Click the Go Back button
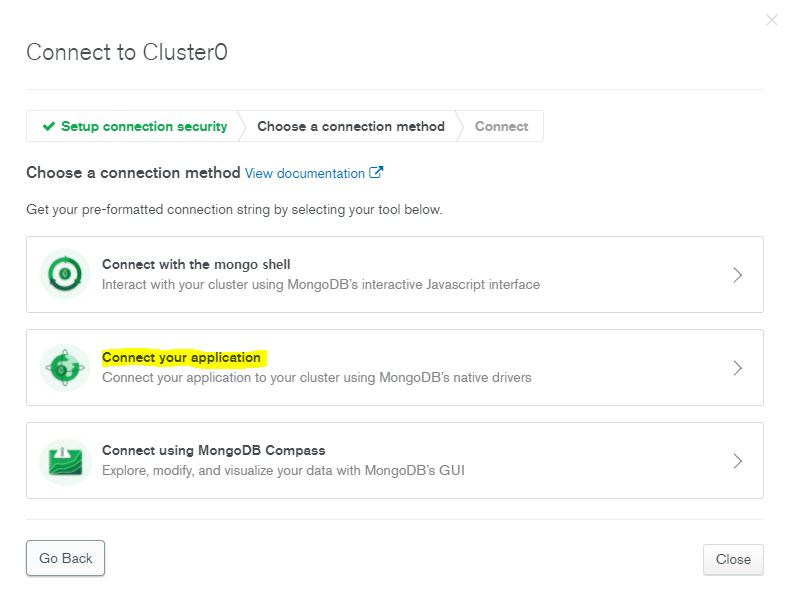Screen dimensions: 791x597 coord(66,558)
